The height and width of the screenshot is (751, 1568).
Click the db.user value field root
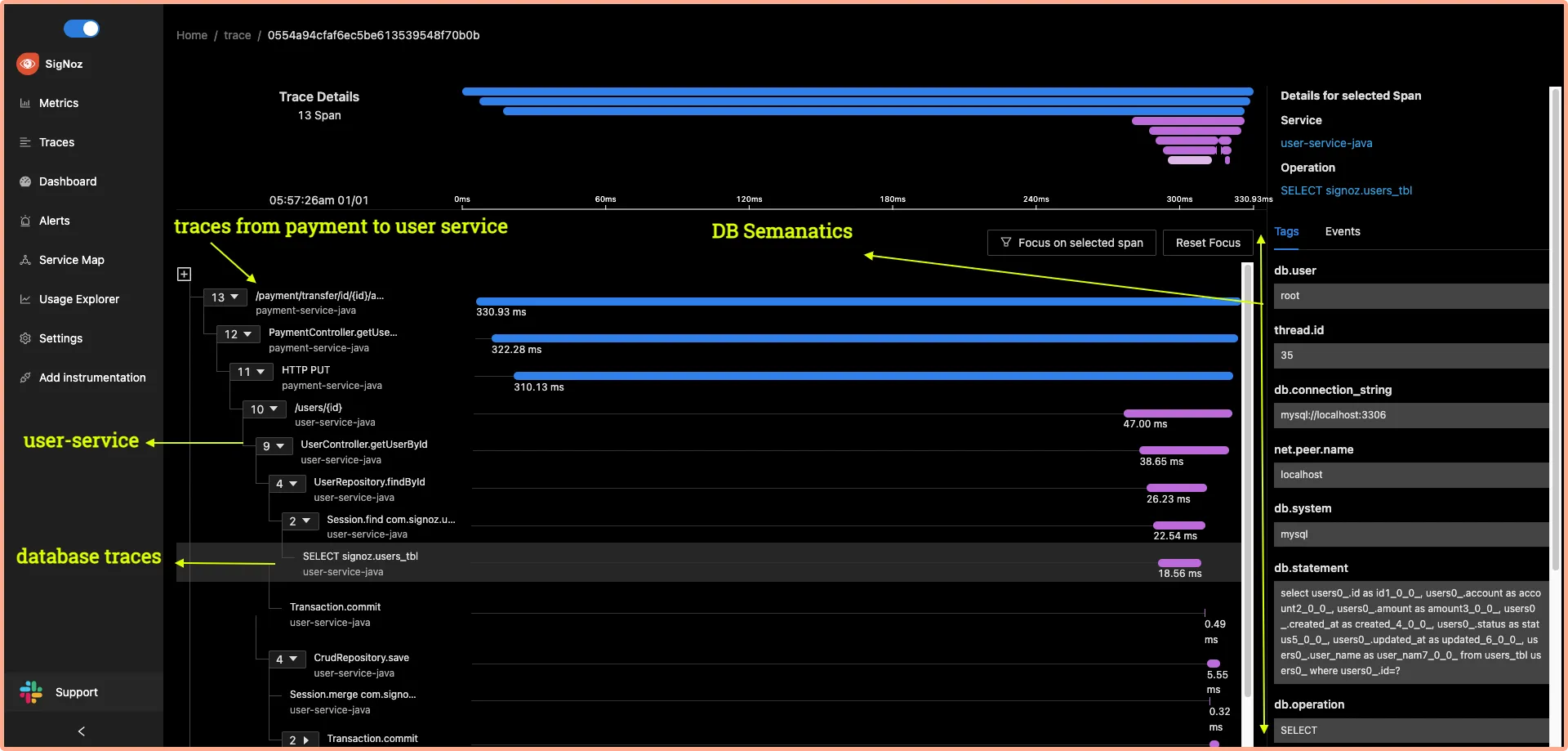(x=1411, y=296)
